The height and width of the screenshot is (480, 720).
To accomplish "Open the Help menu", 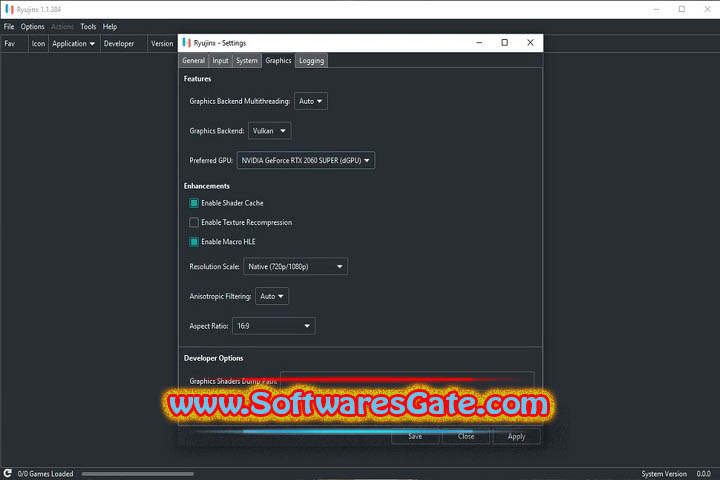I will (x=110, y=27).
